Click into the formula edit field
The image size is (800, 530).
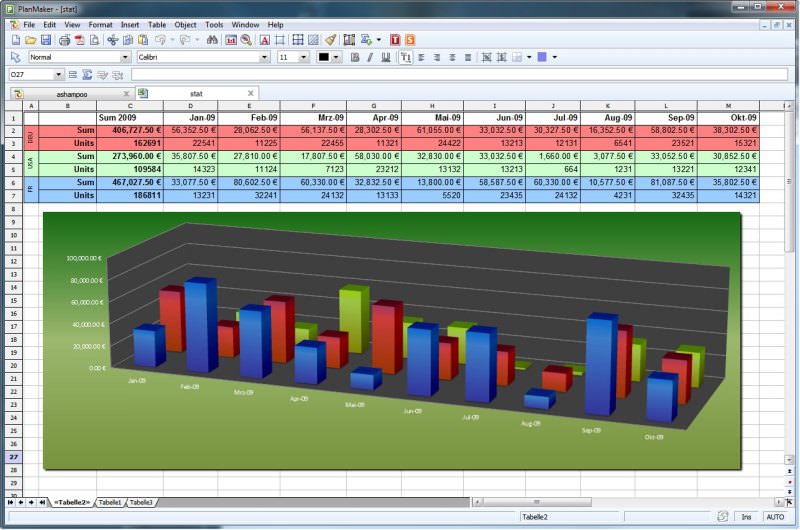pyautogui.click(x=459, y=75)
